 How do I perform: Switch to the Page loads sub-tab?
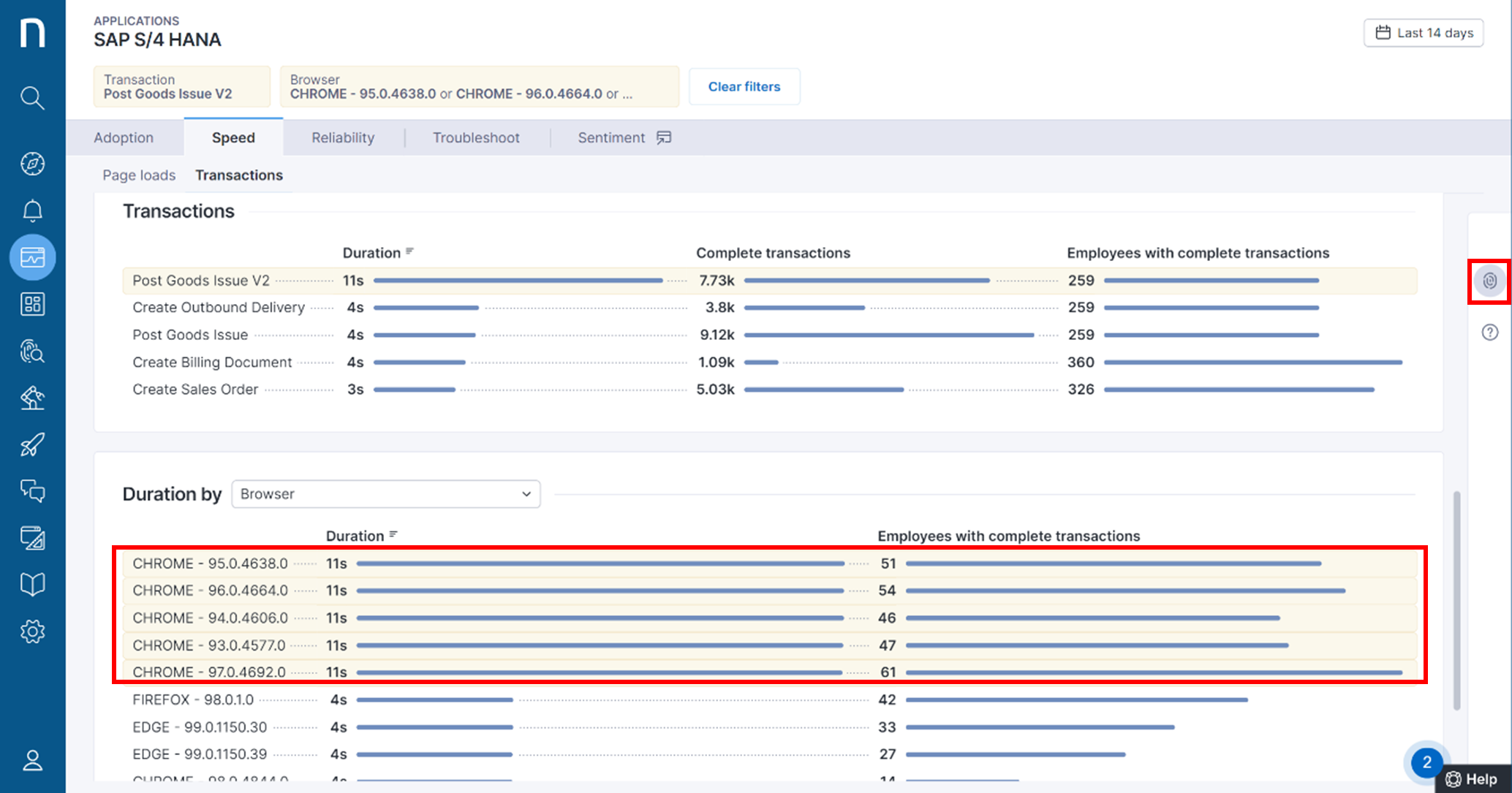coord(139,175)
